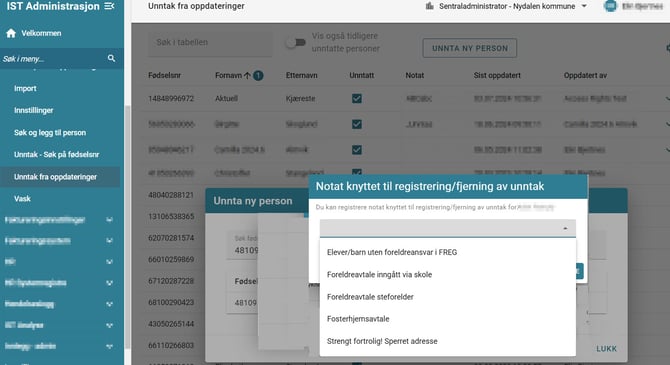Click 'Aktuell' first name cell

226,99
